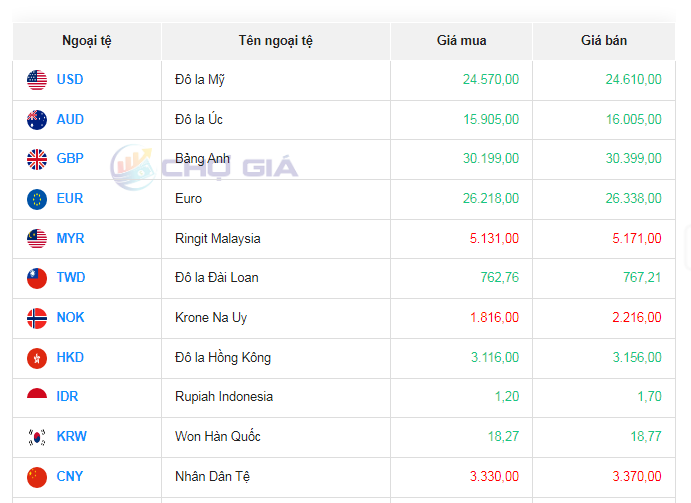Click the 'Ngoại tệ' column header
This screenshot has width=691, height=503.
[x=87, y=41]
